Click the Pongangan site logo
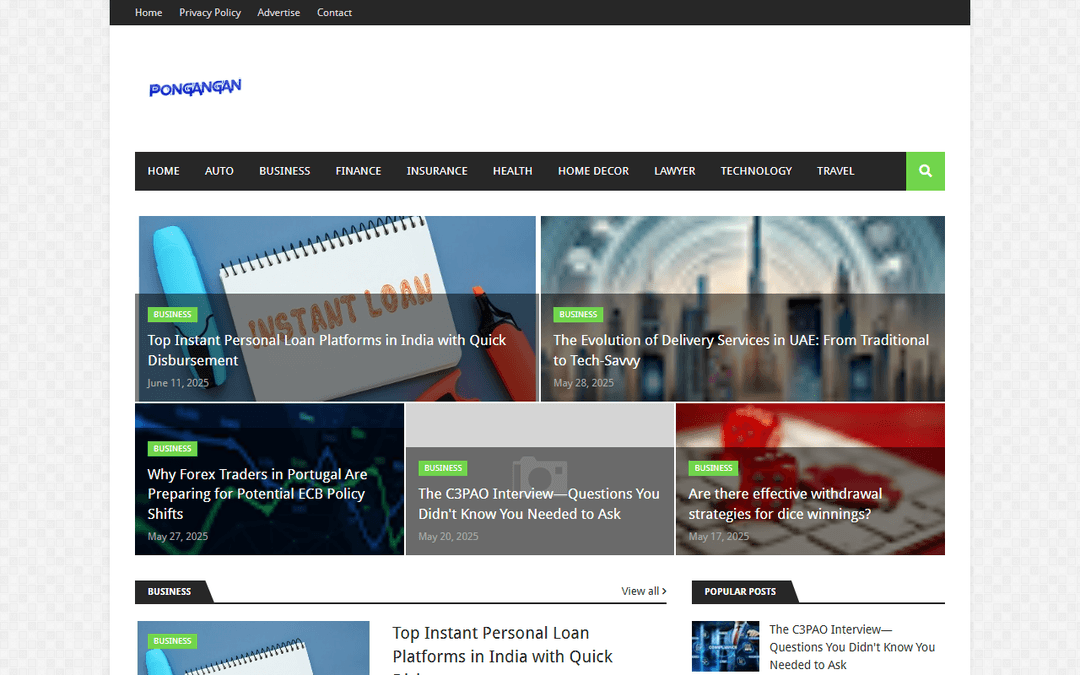 tap(195, 87)
